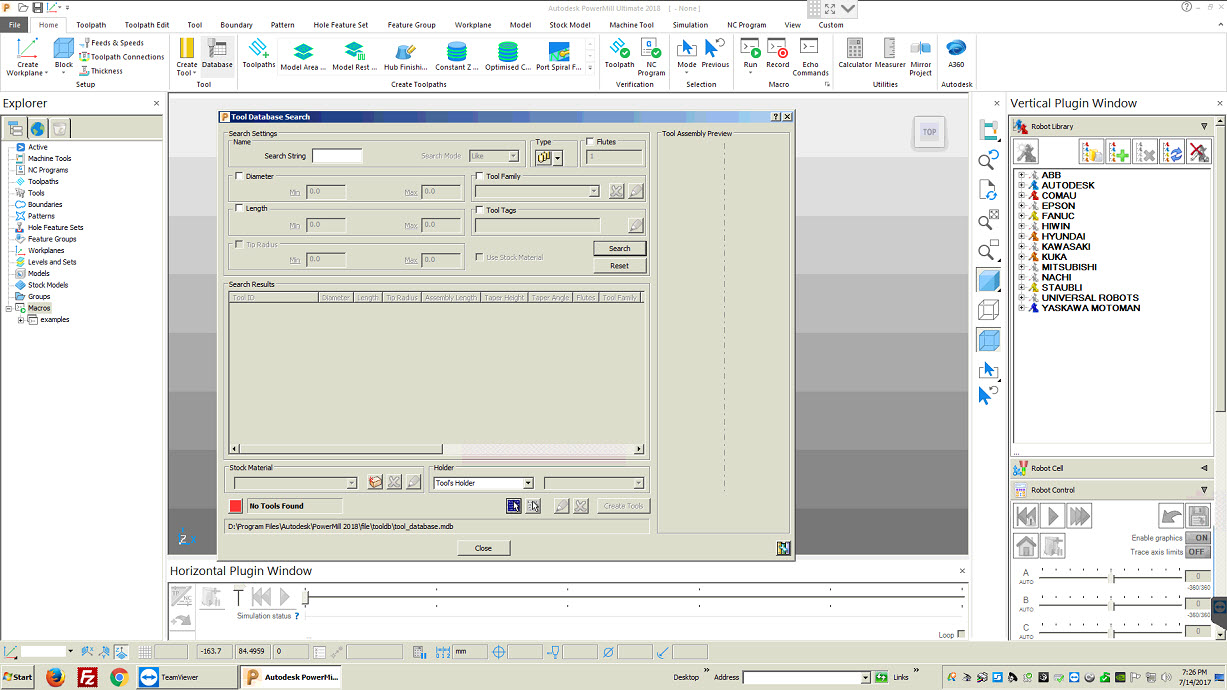Click the simulation timeline slider handle
1227x690 pixels.
click(306, 597)
